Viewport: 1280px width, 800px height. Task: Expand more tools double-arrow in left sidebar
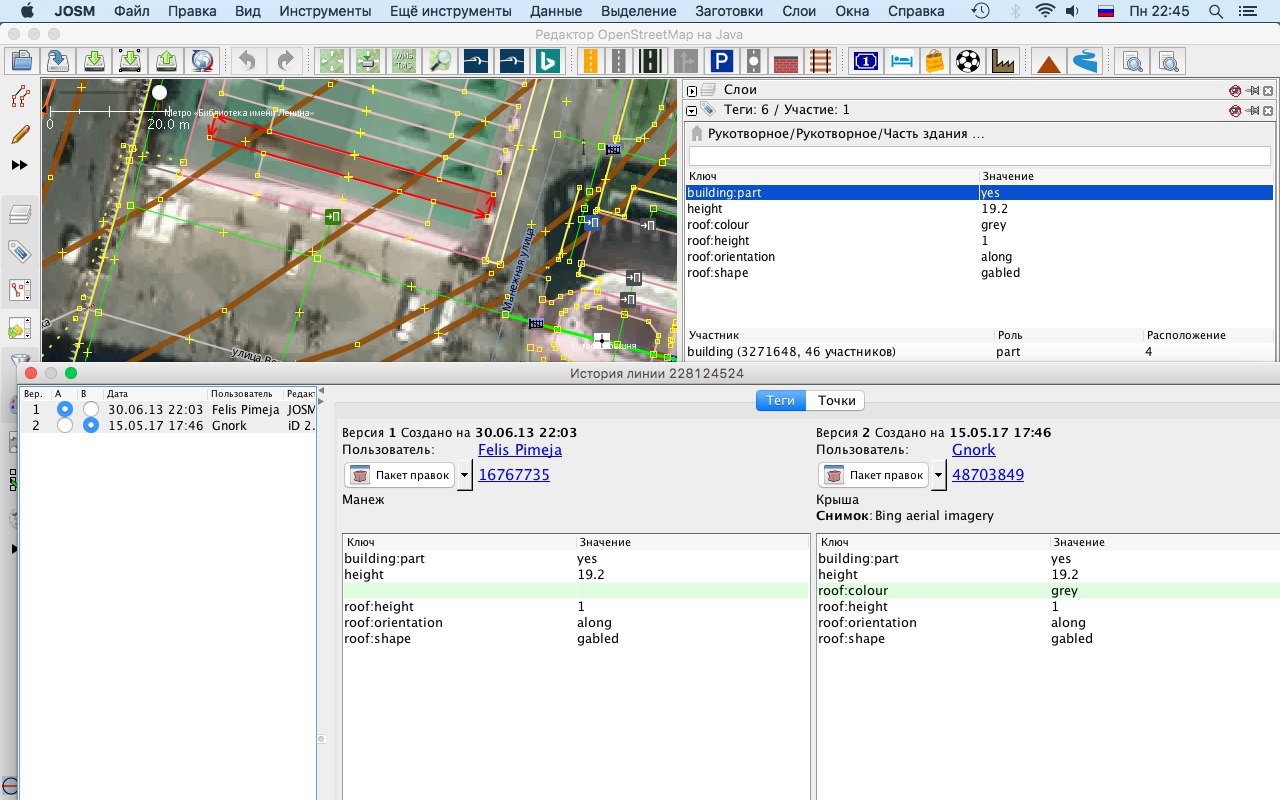[19, 165]
